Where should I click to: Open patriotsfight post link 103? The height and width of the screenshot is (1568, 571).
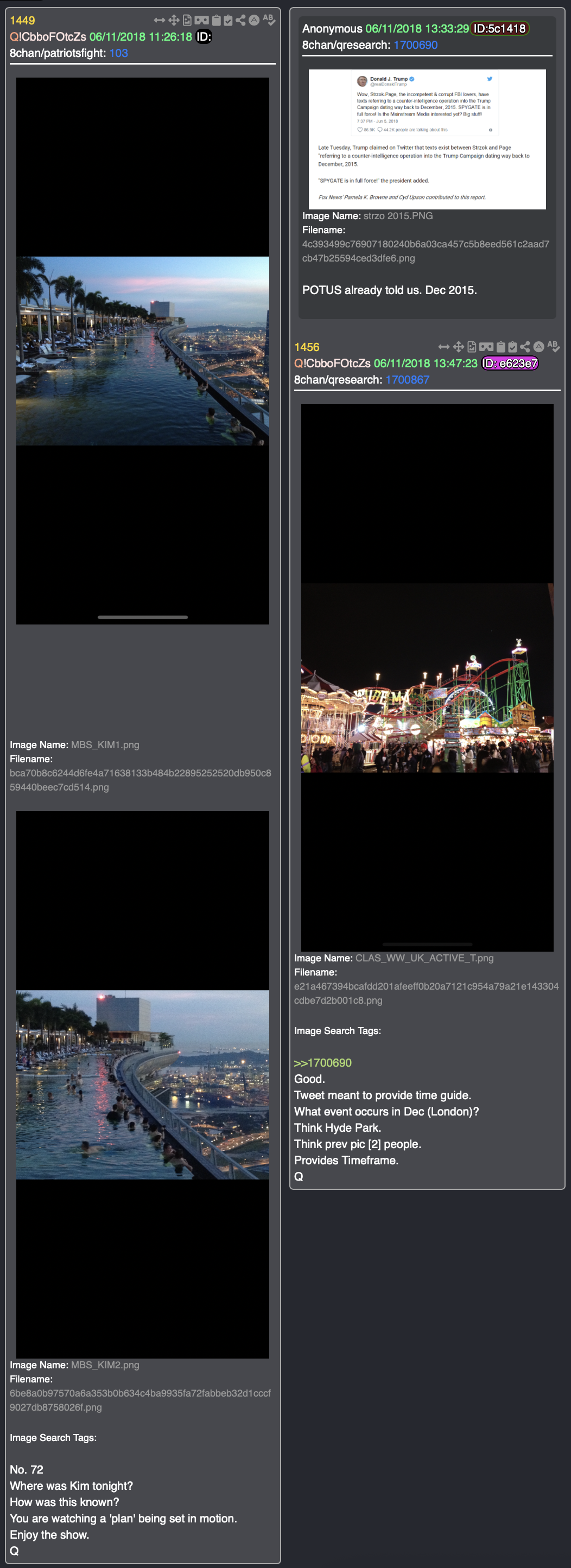click(x=119, y=53)
